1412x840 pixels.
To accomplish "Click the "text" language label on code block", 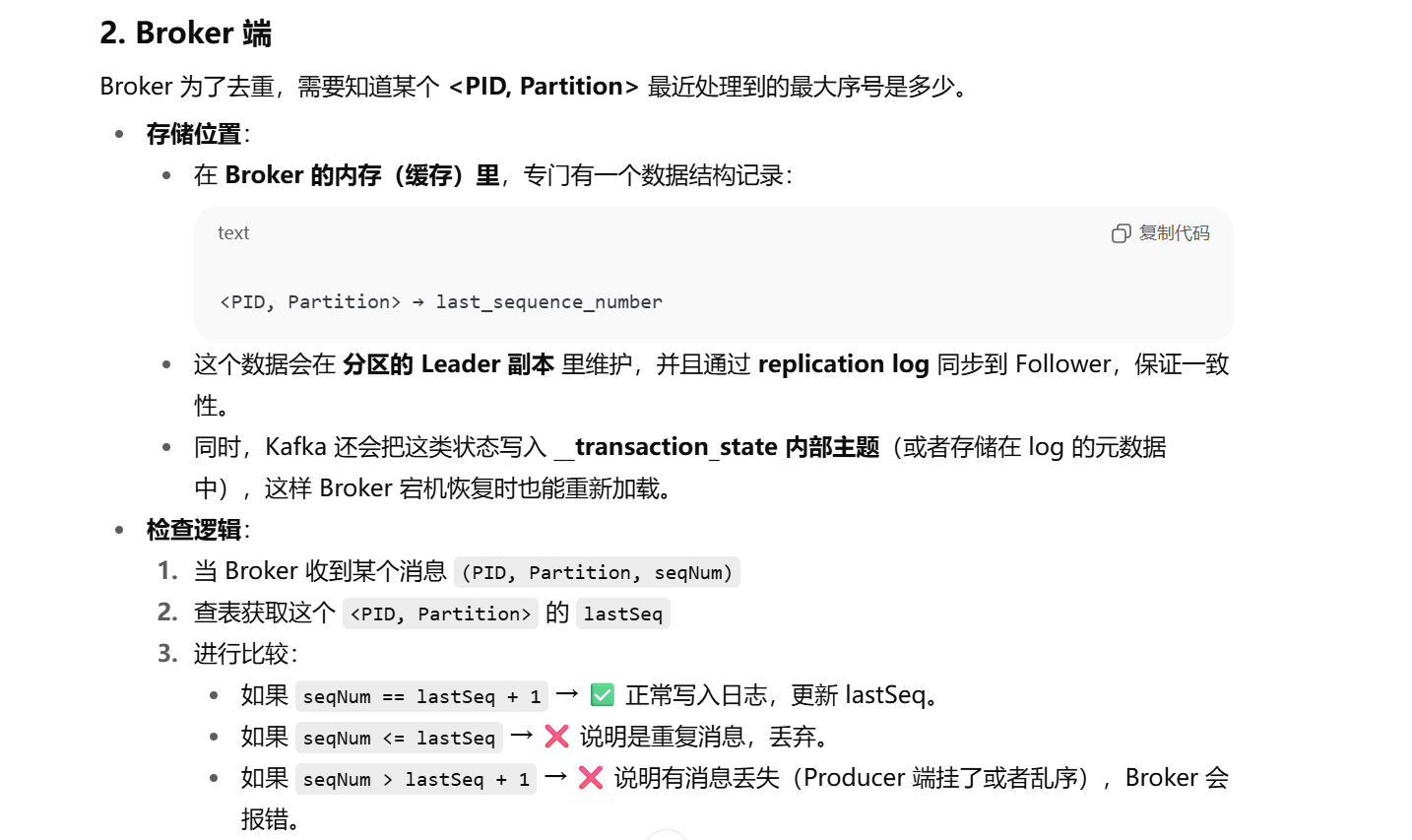I will coord(233,233).
